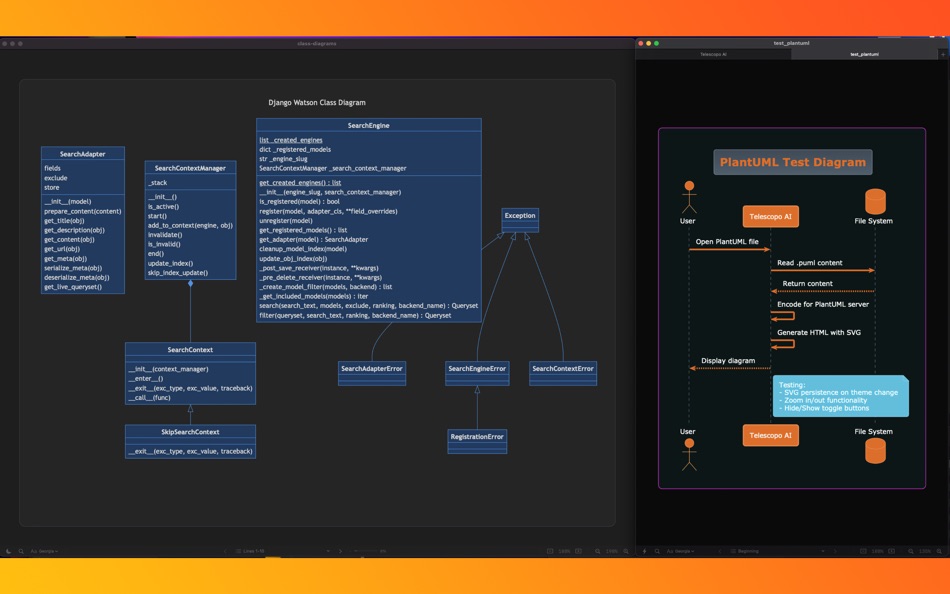Click prepare_content(content) method in SearchAdapter
This screenshot has width=950, height=594.
(x=82, y=211)
